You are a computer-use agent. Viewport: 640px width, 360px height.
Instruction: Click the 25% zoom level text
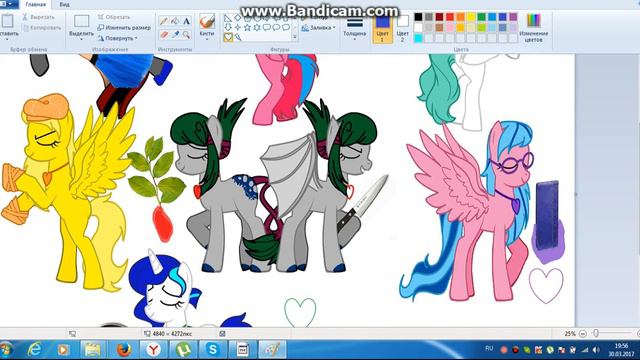point(570,333)
